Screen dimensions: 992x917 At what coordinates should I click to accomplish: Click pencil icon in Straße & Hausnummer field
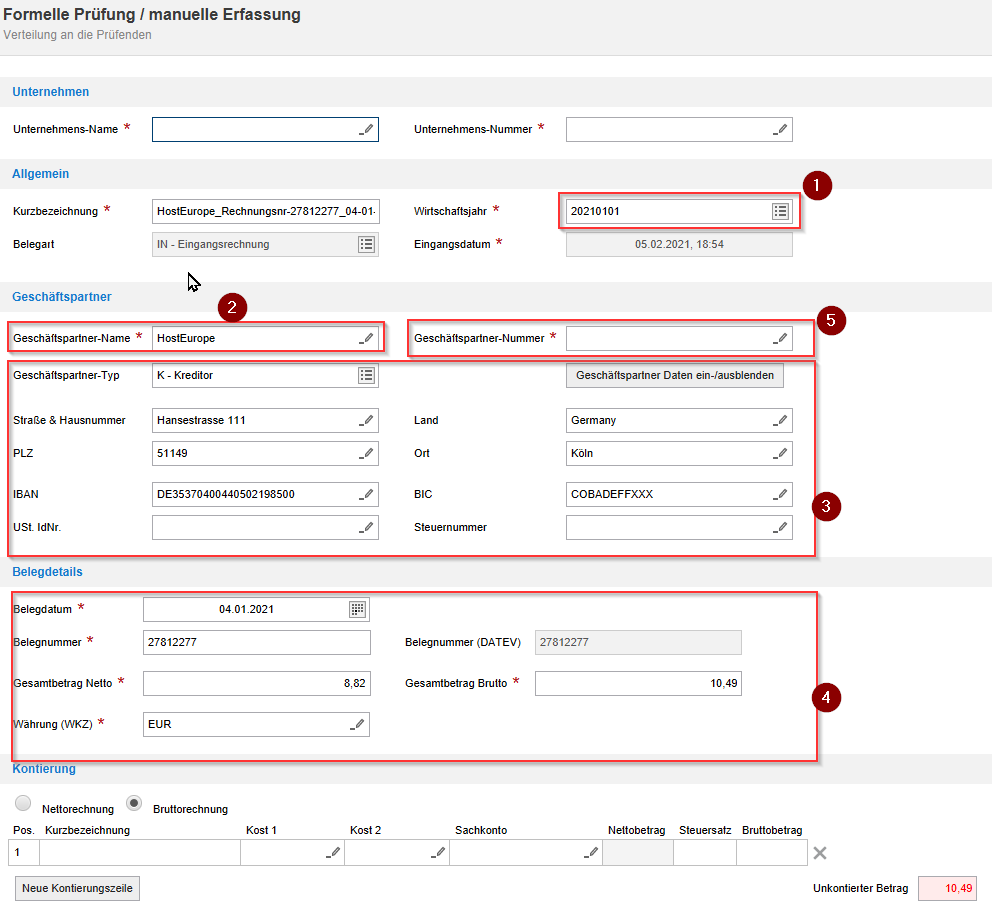[x=366, y=420]
